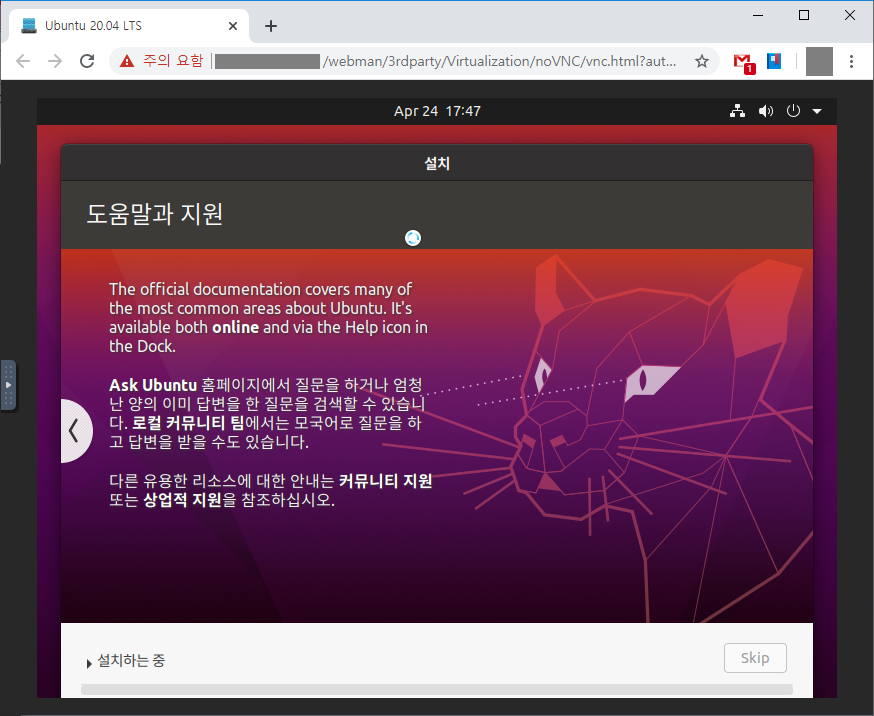
Task: Open the Ubuntu system menu dropdown arrow
Action: tap(817, 111)
